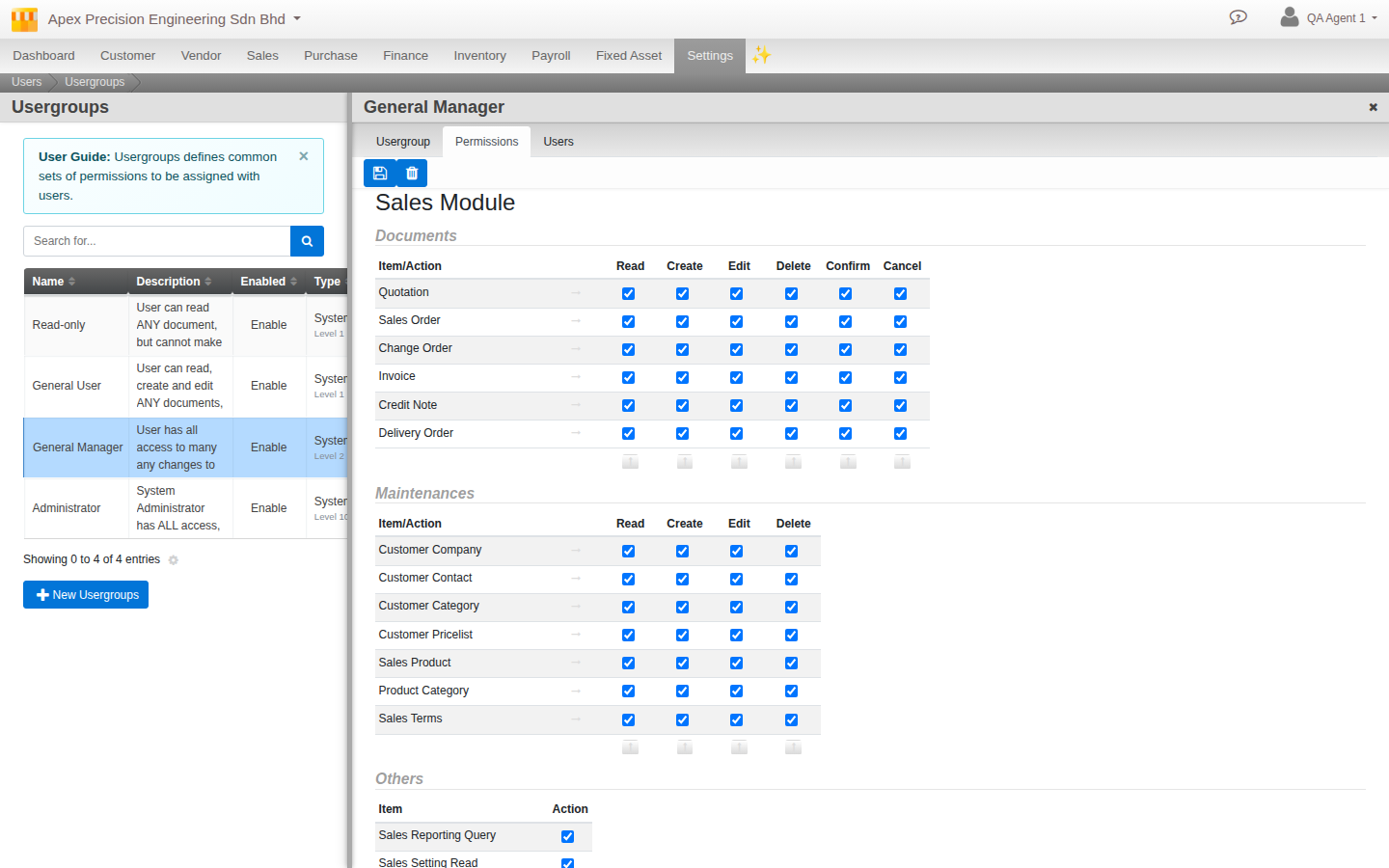The image size is (1389, 868).
Task: Switch to the Users tab
Action: click(x=558, y=142)
